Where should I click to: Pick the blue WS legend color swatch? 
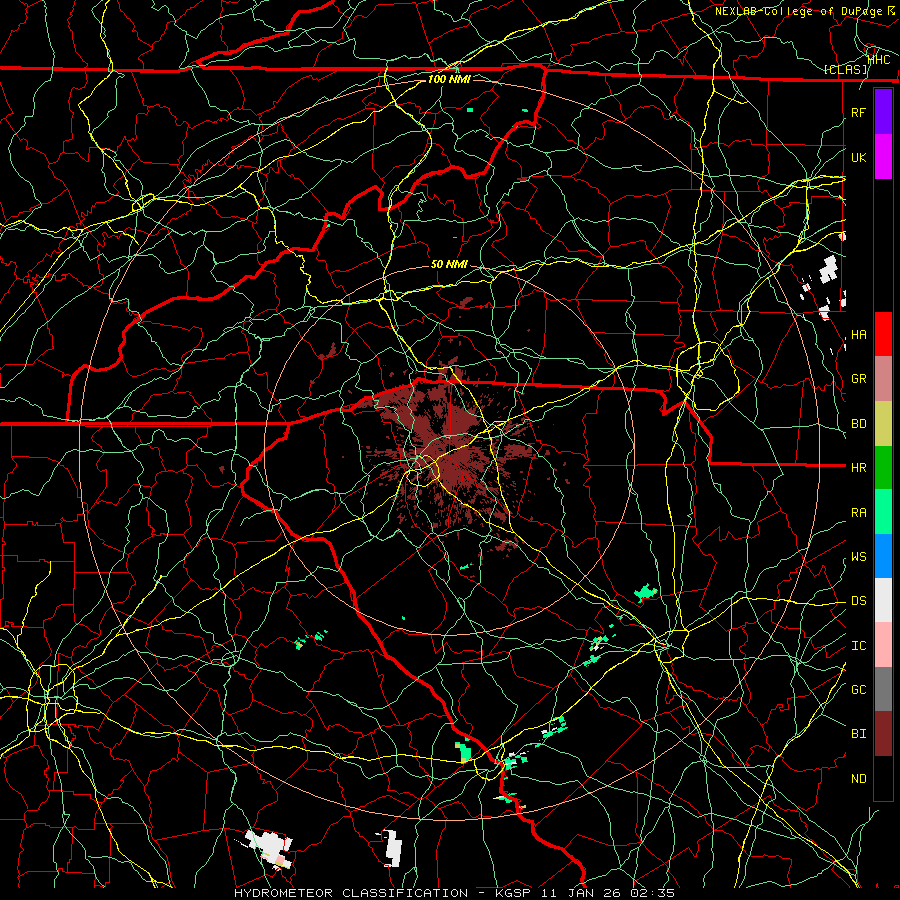[883, 556]
